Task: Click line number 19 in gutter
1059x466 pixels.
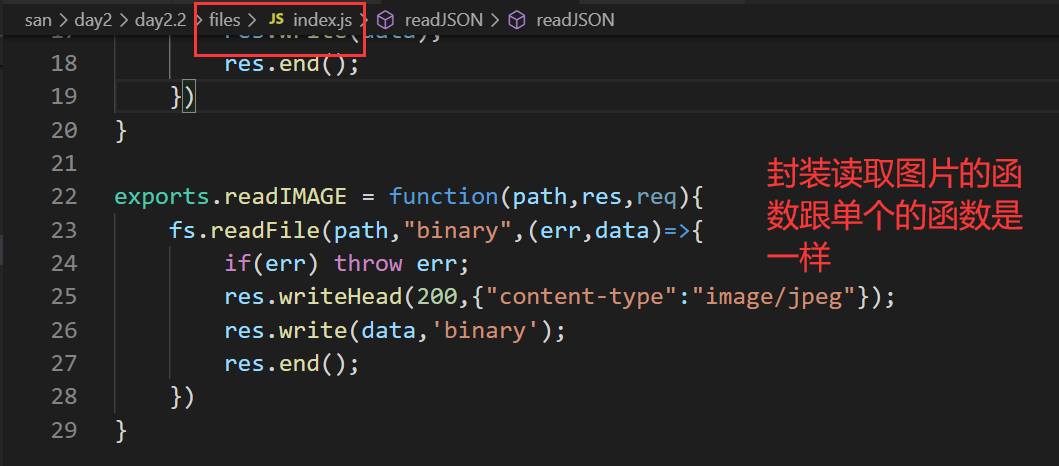Action: [64, 97]
